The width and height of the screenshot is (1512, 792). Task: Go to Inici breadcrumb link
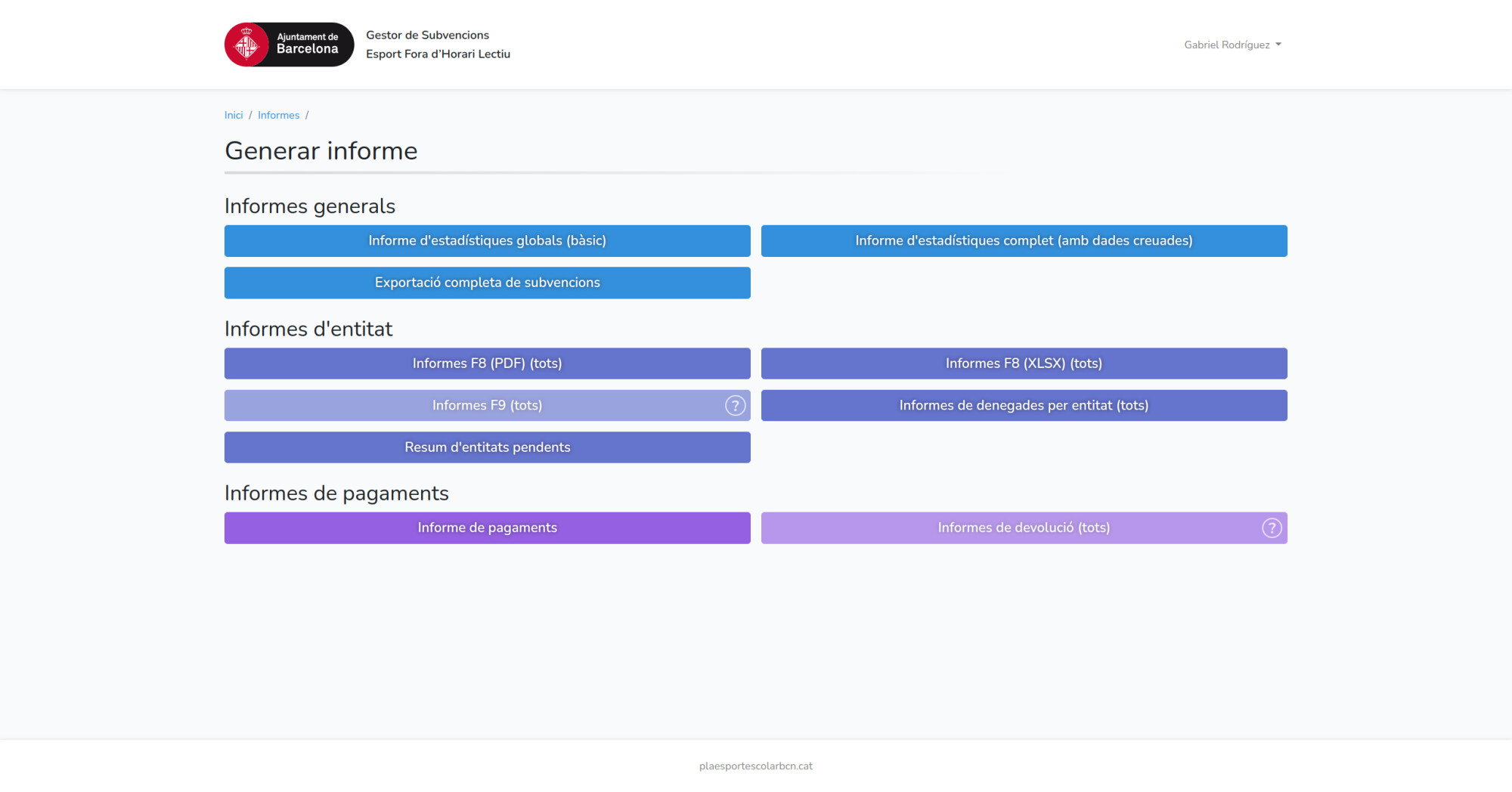click(234, 115)
